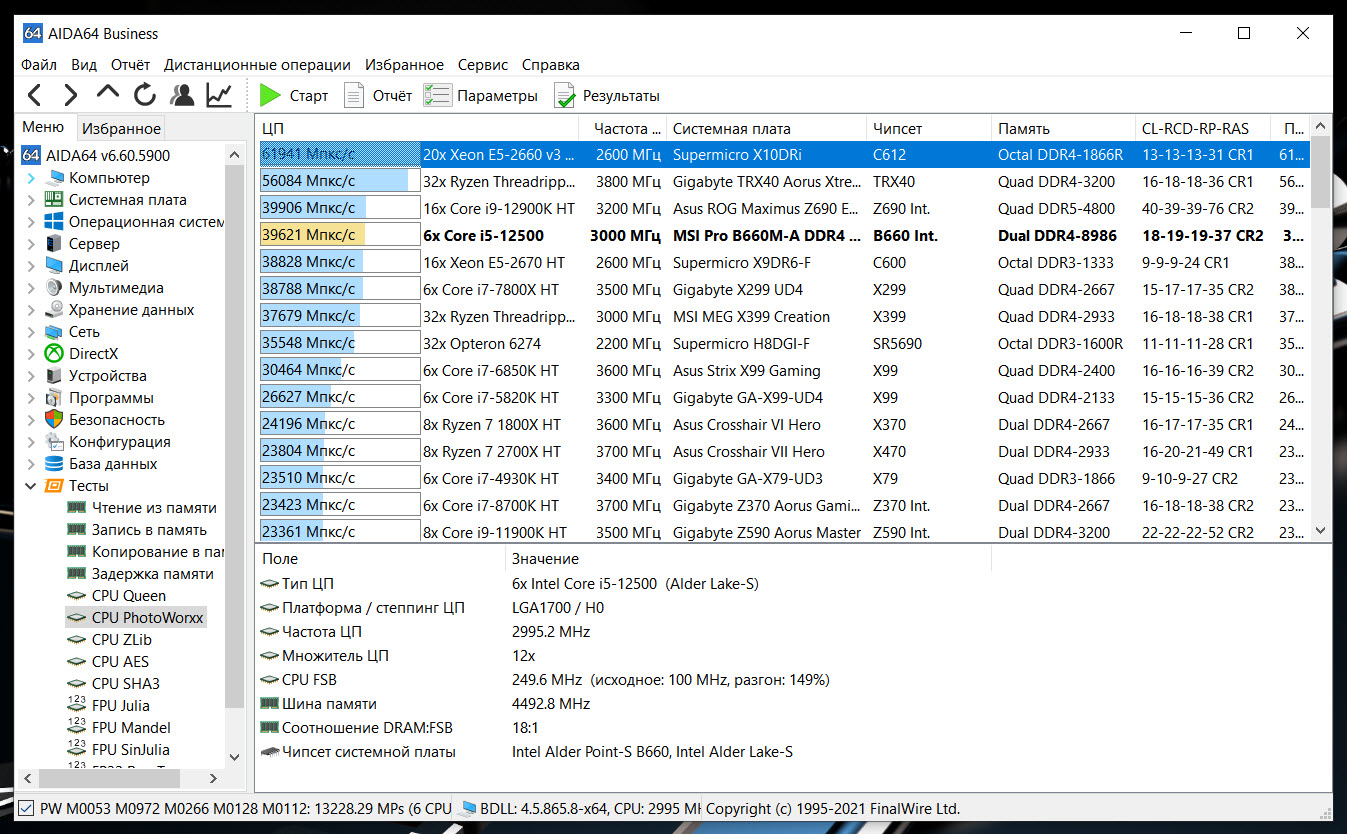Click the results list scroll-down arrow

tap(1320, 530)
